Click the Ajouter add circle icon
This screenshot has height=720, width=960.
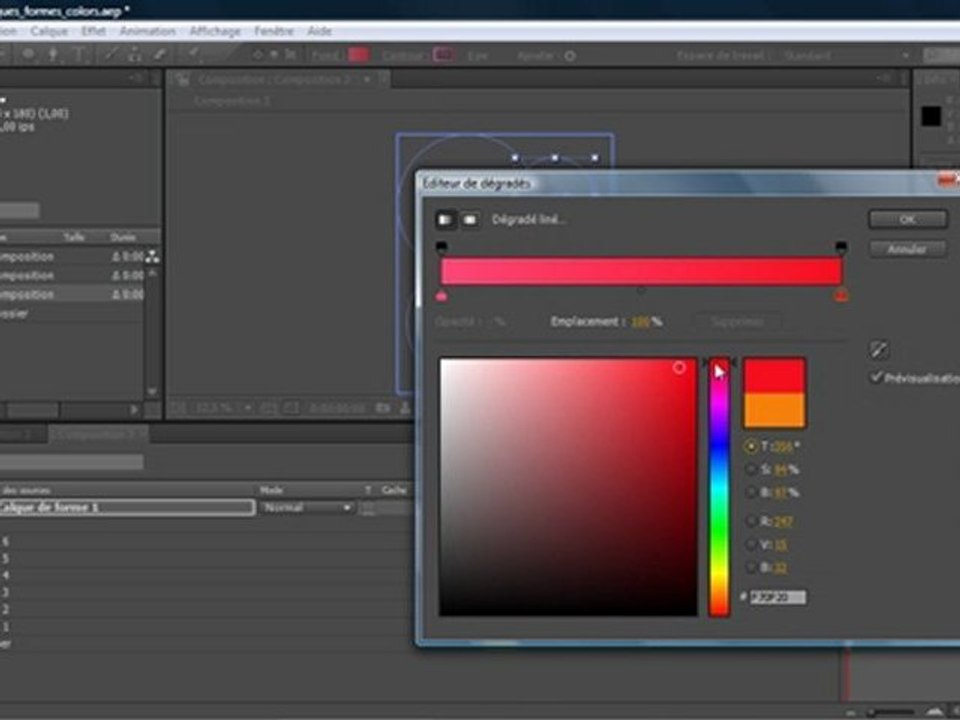[570, 56]
